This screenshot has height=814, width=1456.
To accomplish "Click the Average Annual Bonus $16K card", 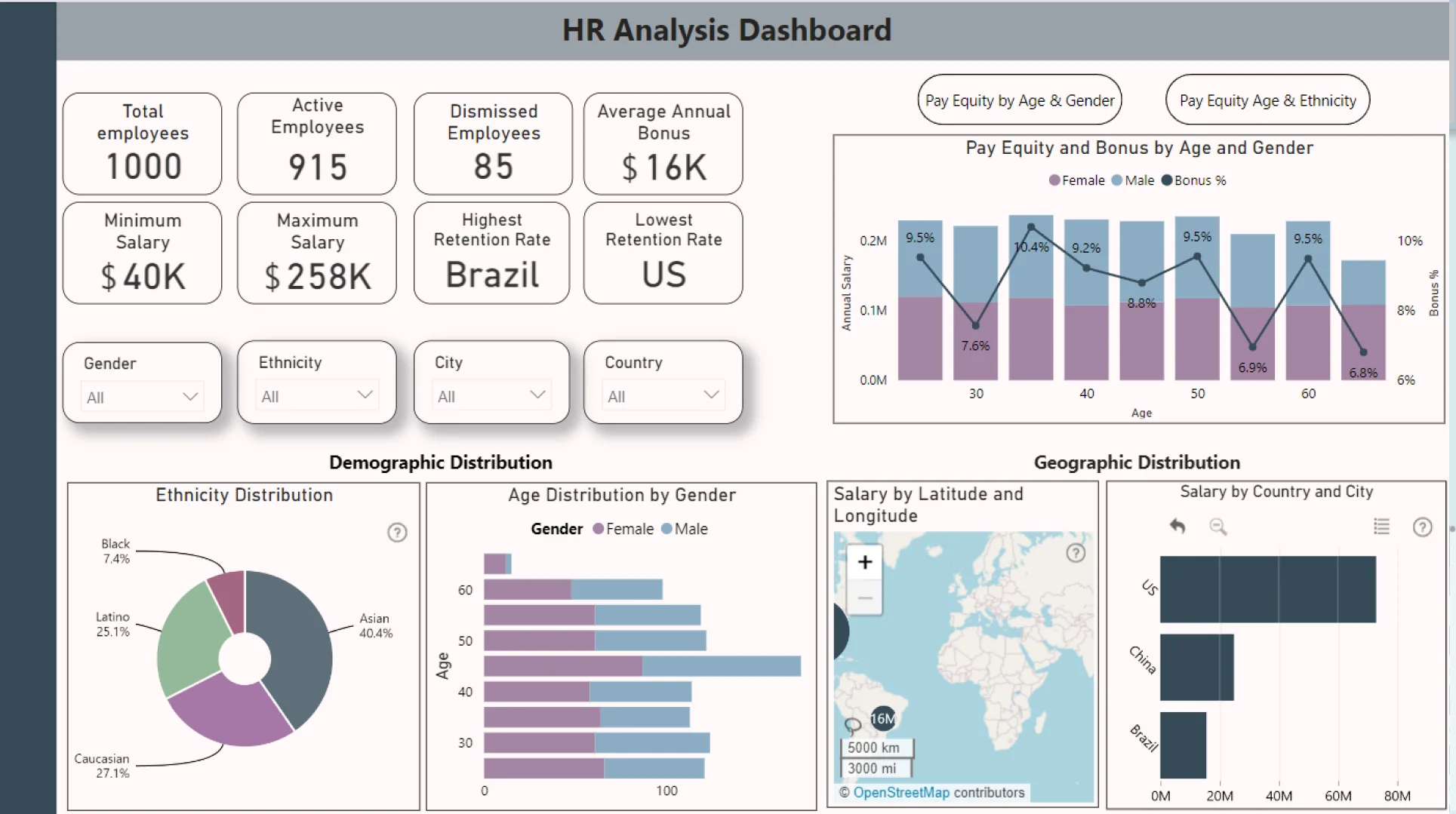I will pyautogui.click(x=663, y=143).
